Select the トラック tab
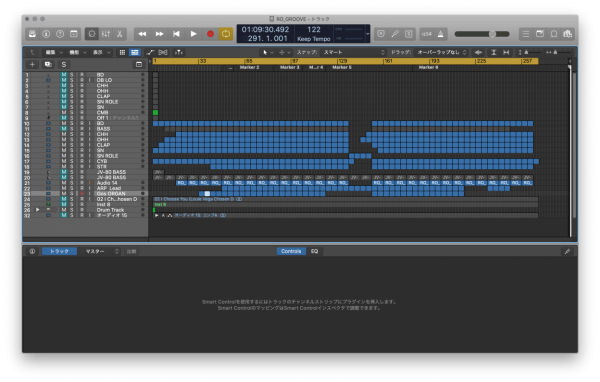 click(59, 251)
